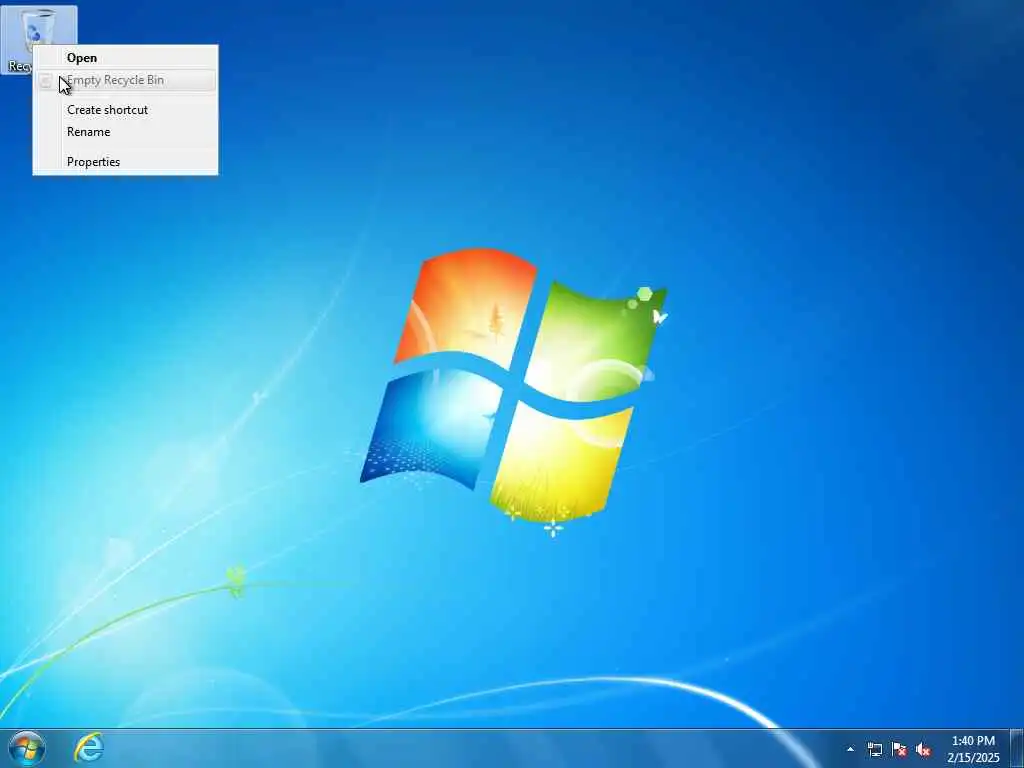Select the Recycle Bin desktop icon
Screen dimensions: 1024x768
coord(39,39)
